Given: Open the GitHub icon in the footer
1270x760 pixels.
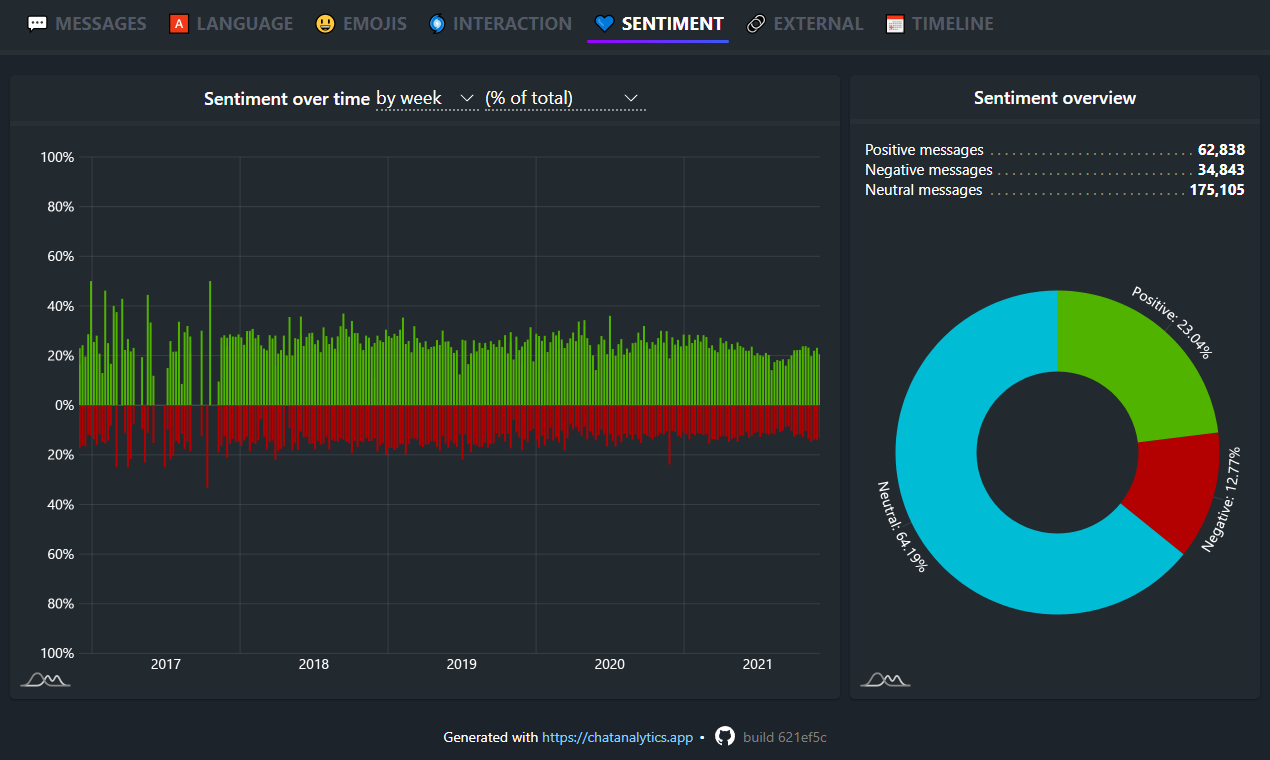Looking at the screenshot, I should click(723, 737).
